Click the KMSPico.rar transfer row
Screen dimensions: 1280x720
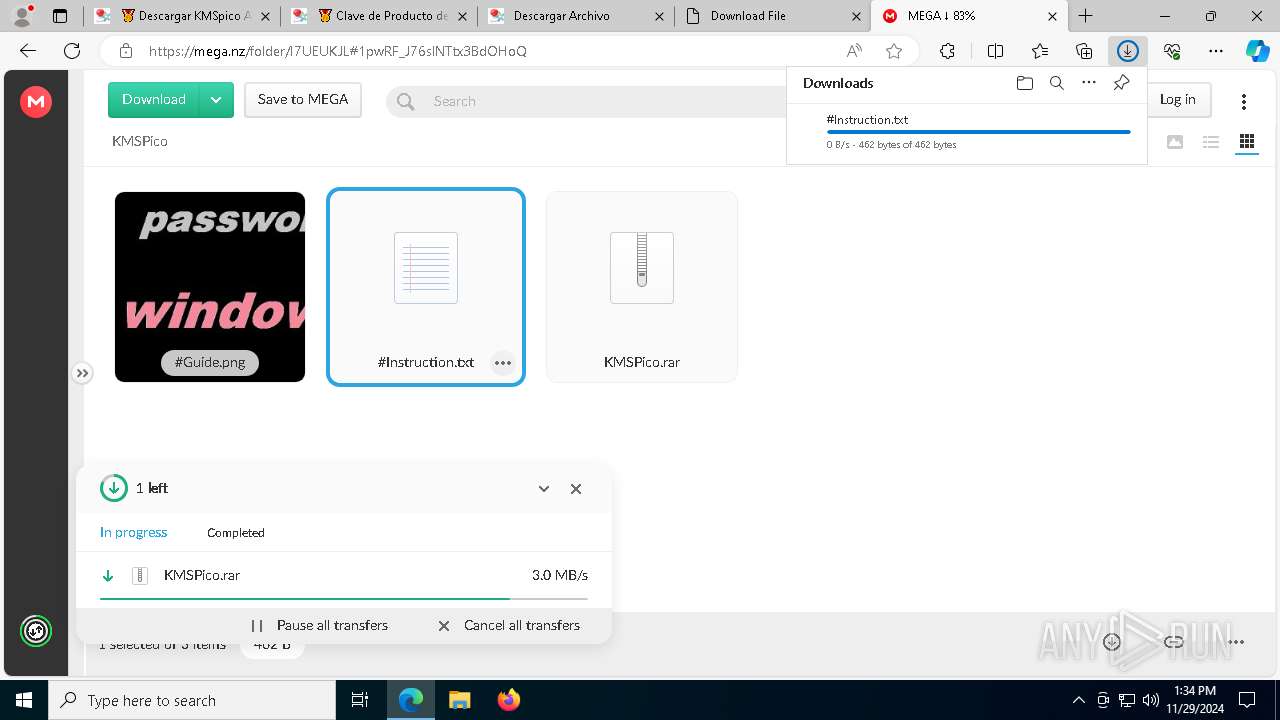point(344,576)
